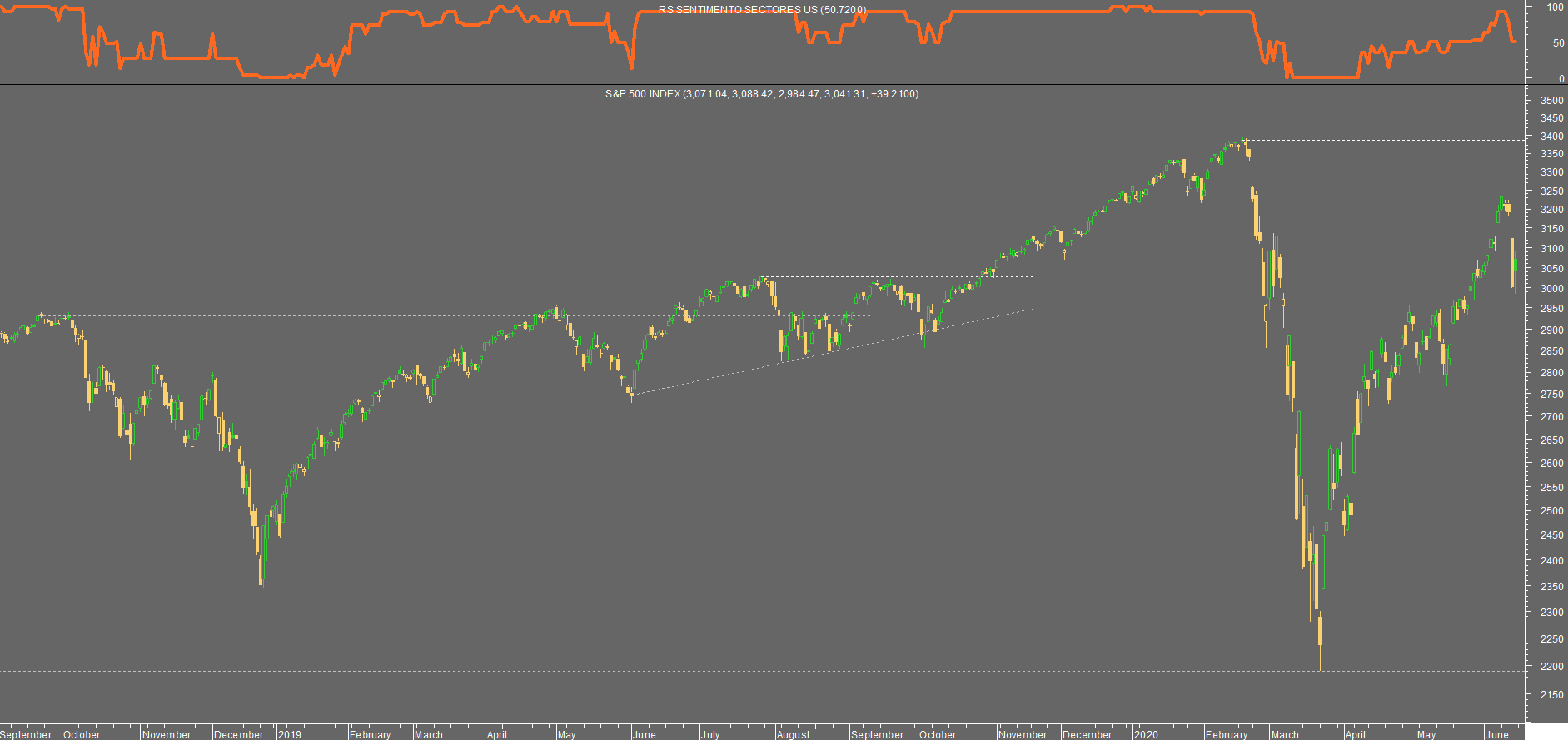Click the July label on the time axis
This screenshot has height=740, width=1568.
click(x=710, y=734)
